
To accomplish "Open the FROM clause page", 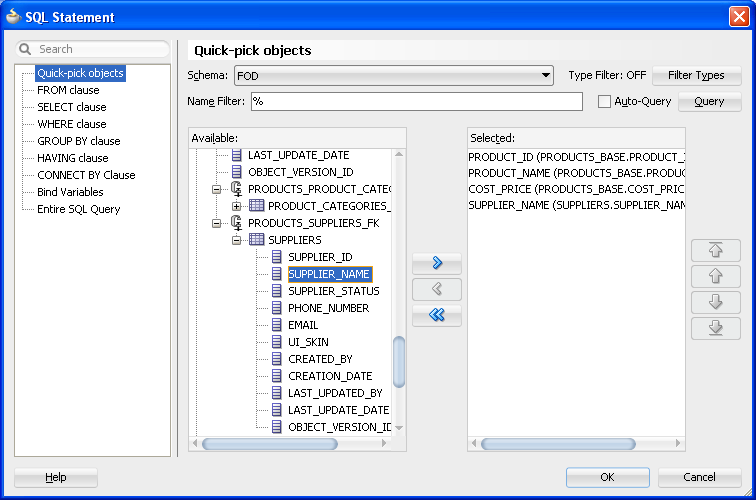I will click(x=68, y=90).
